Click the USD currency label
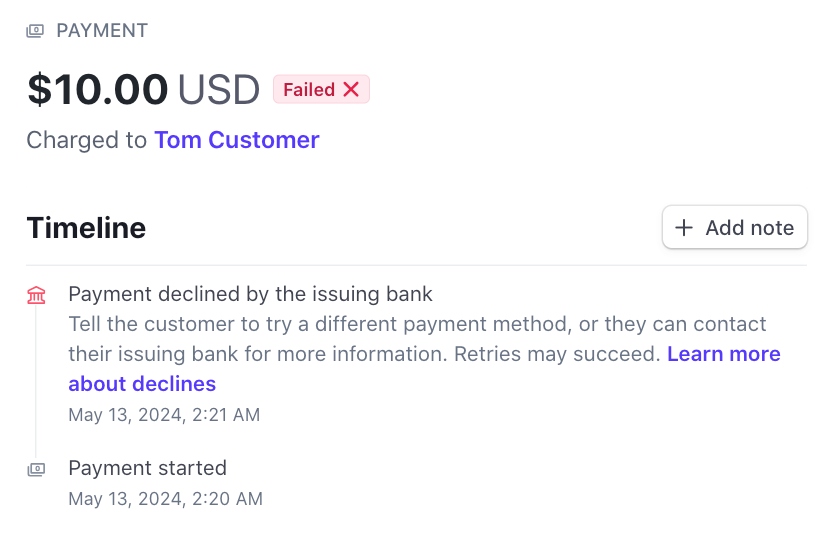834x538 pixels. 219,90
